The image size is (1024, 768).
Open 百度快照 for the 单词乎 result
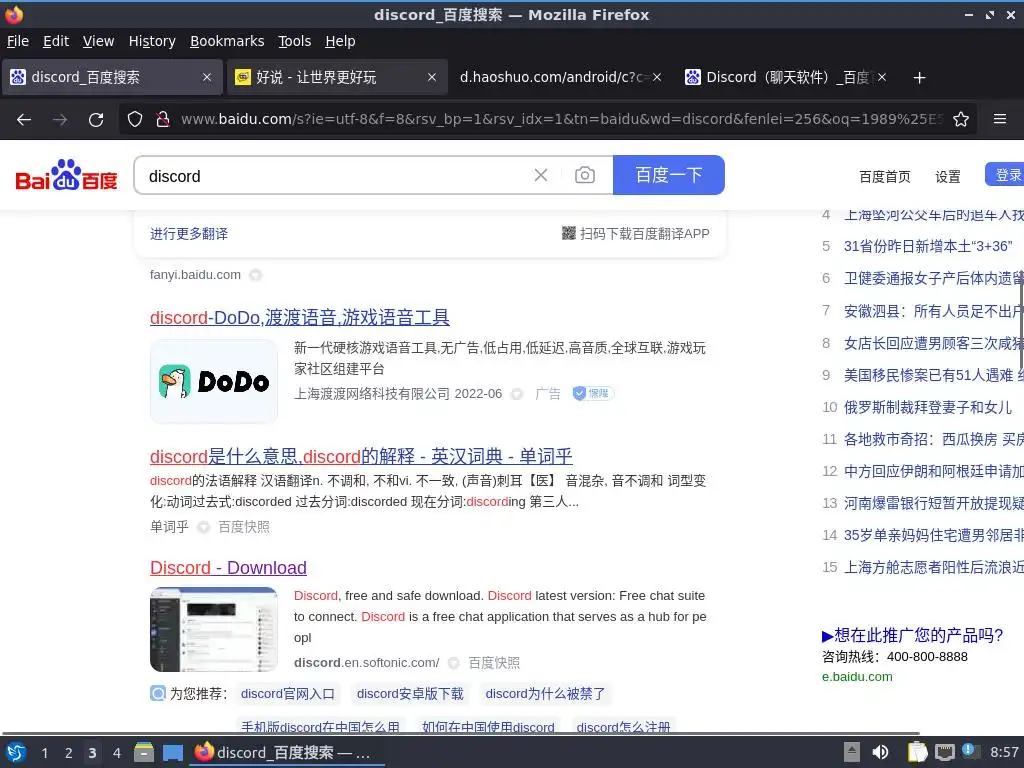[x=244, y=526]
